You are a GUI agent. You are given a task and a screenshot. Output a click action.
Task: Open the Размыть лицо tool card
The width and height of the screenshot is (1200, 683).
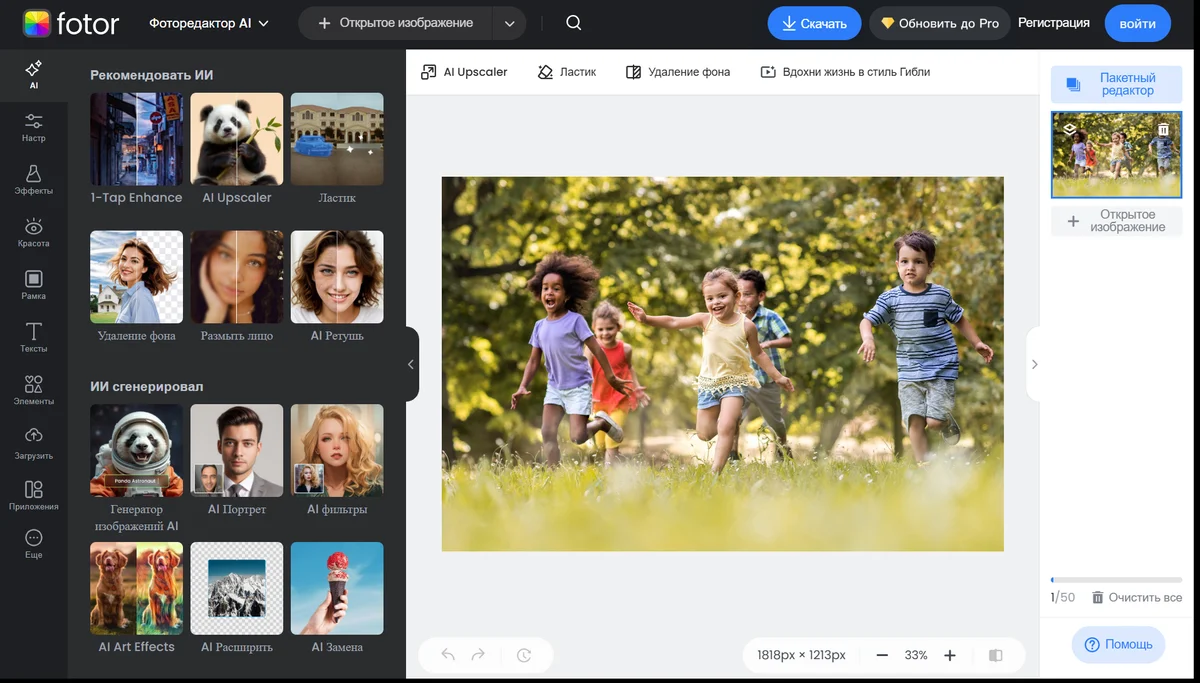pos(237,287)
